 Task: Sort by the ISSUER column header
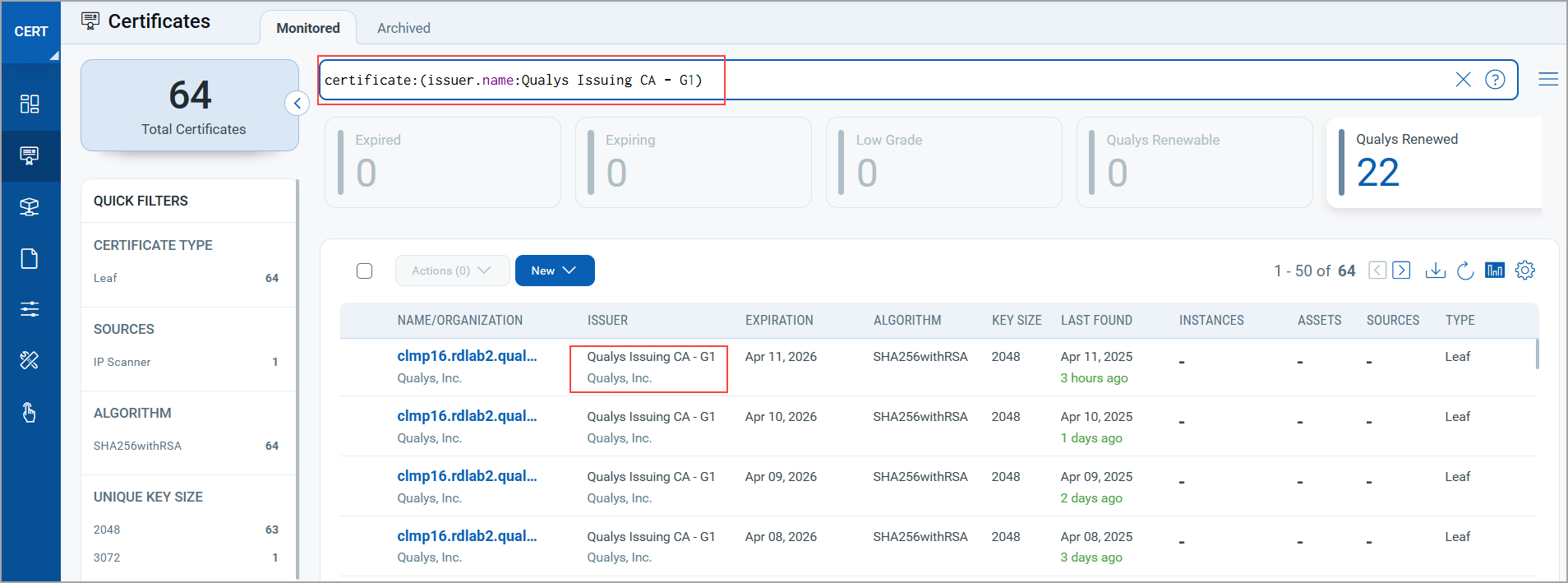click(x=607, y=321)
